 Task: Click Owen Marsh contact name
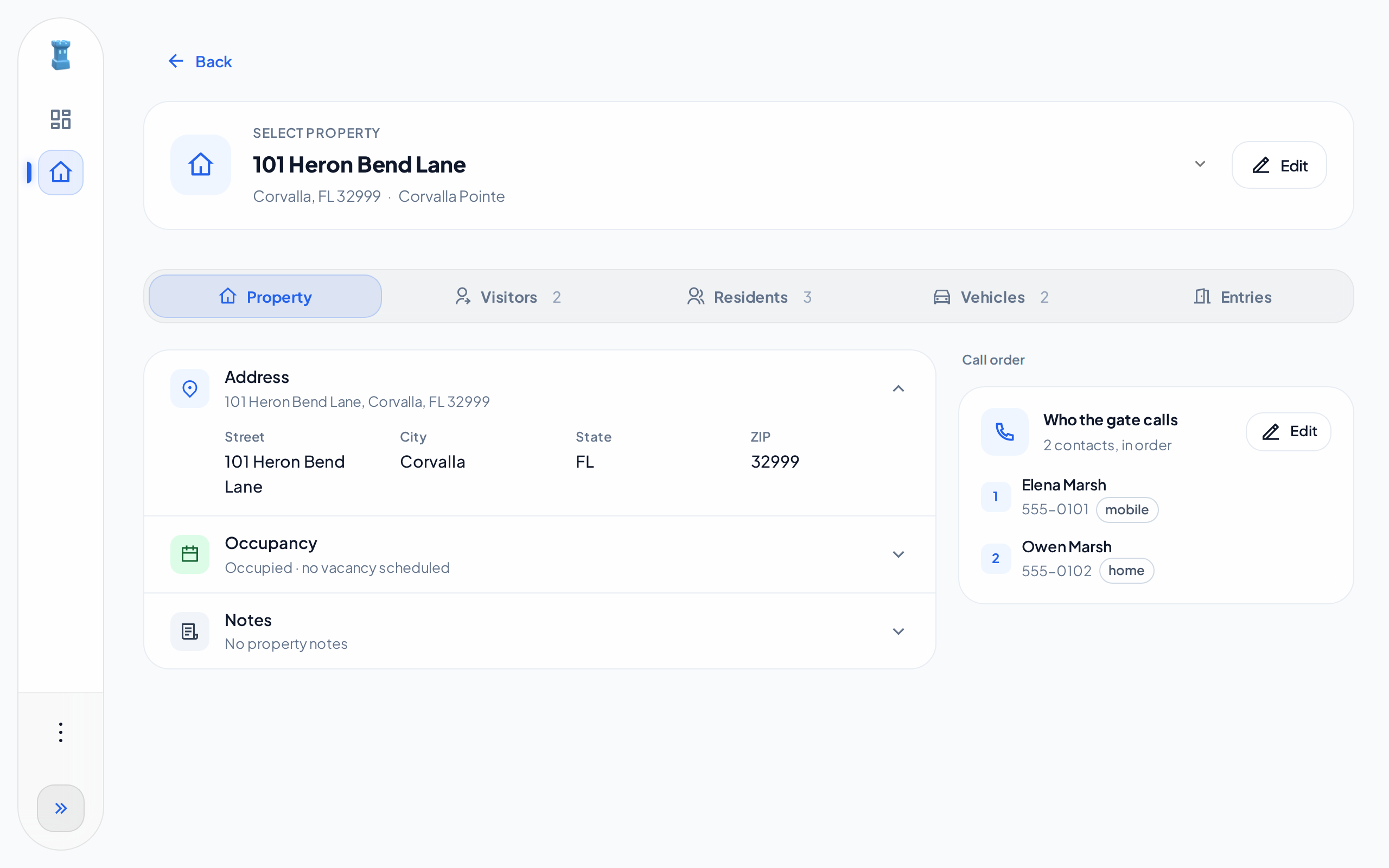click(x=1066, y=546)
